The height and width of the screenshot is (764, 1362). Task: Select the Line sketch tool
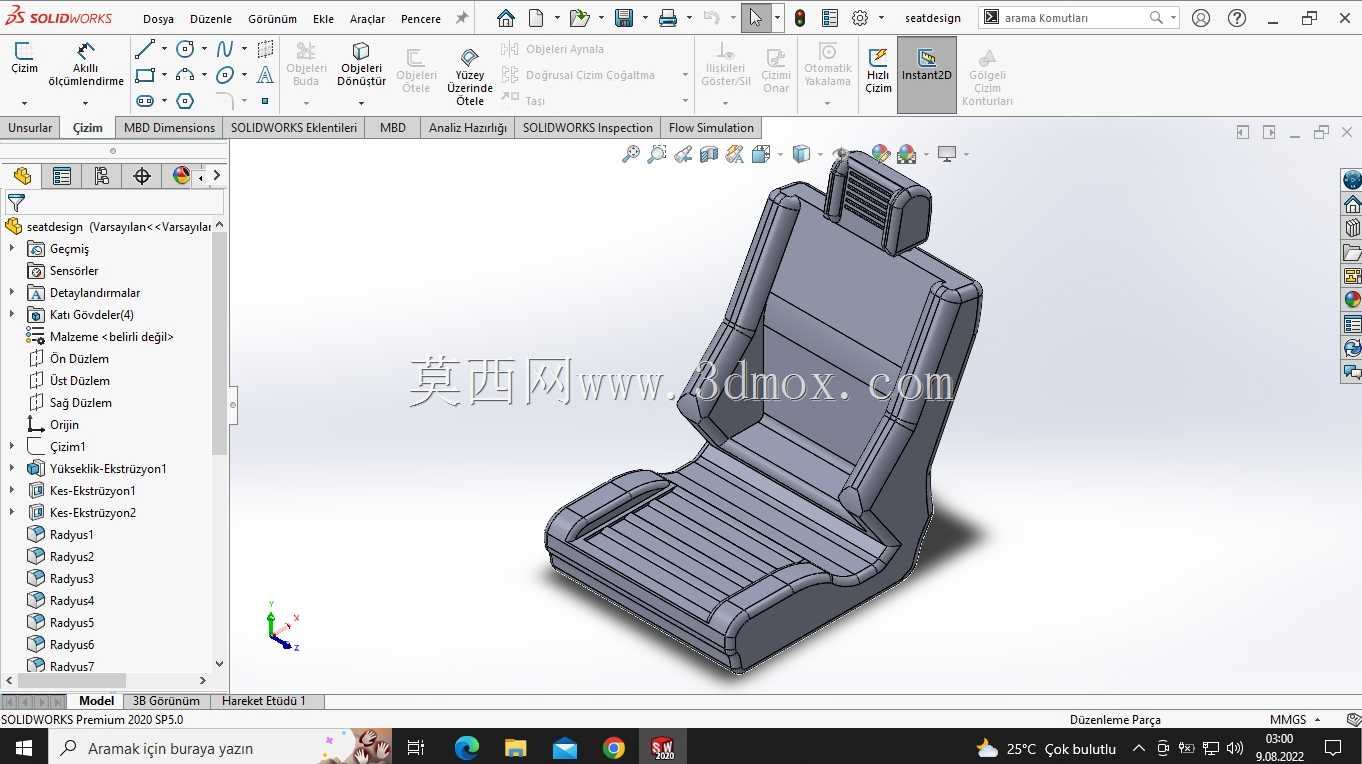pos(145,49)
